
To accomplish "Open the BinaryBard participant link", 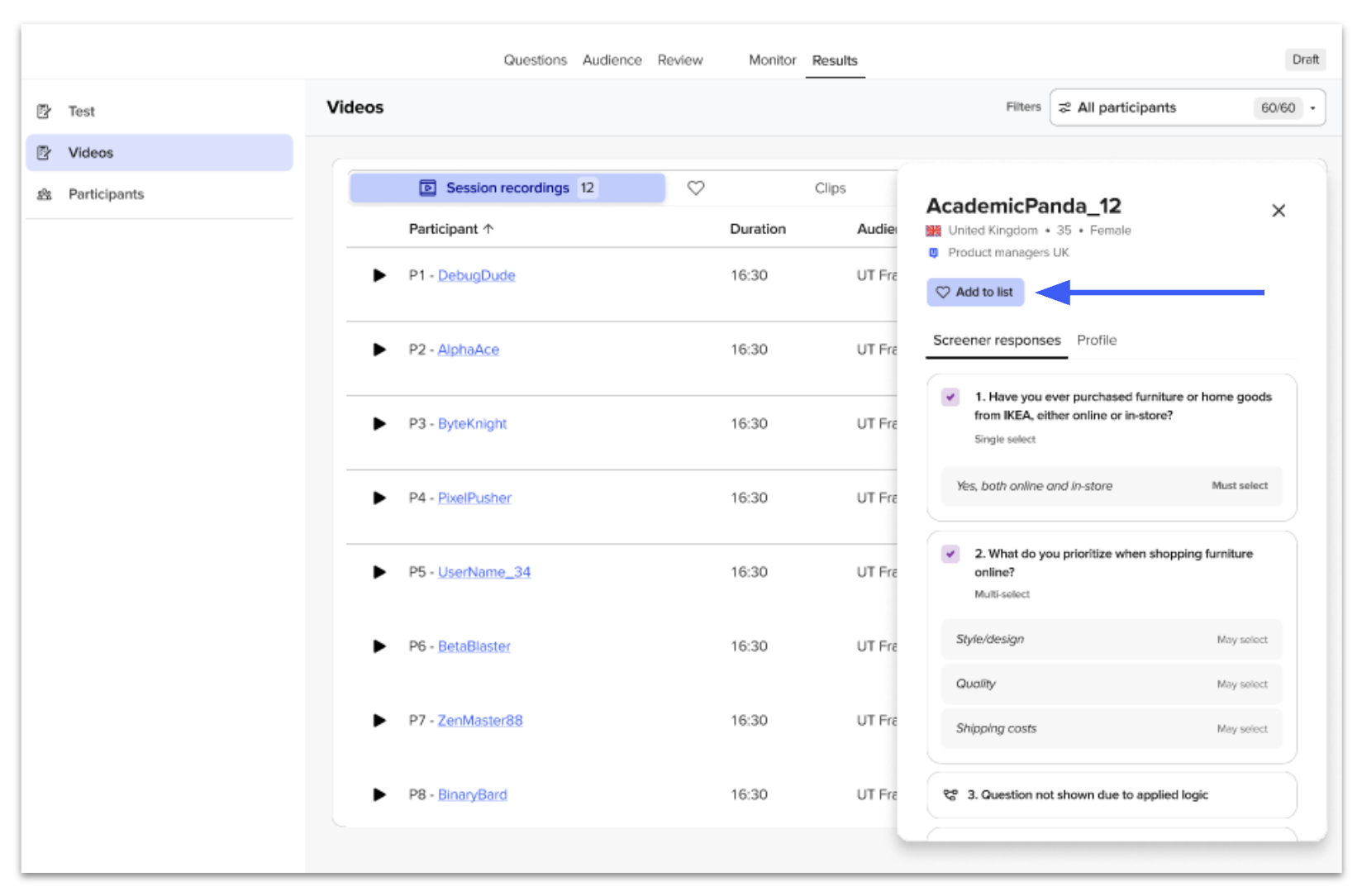I will (473, 794).
